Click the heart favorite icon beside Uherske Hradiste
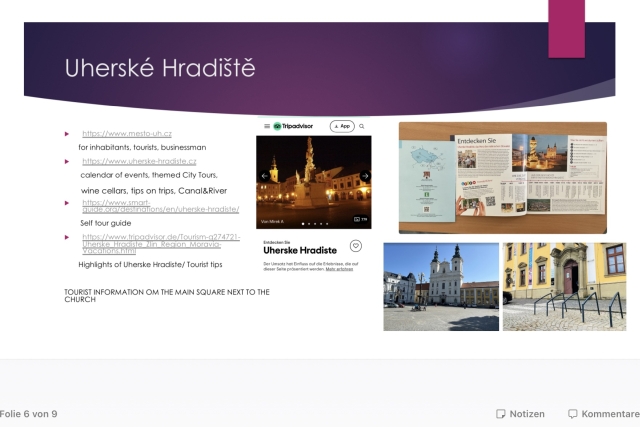Screen dimensions: 640x427 [x=356, y=246]
